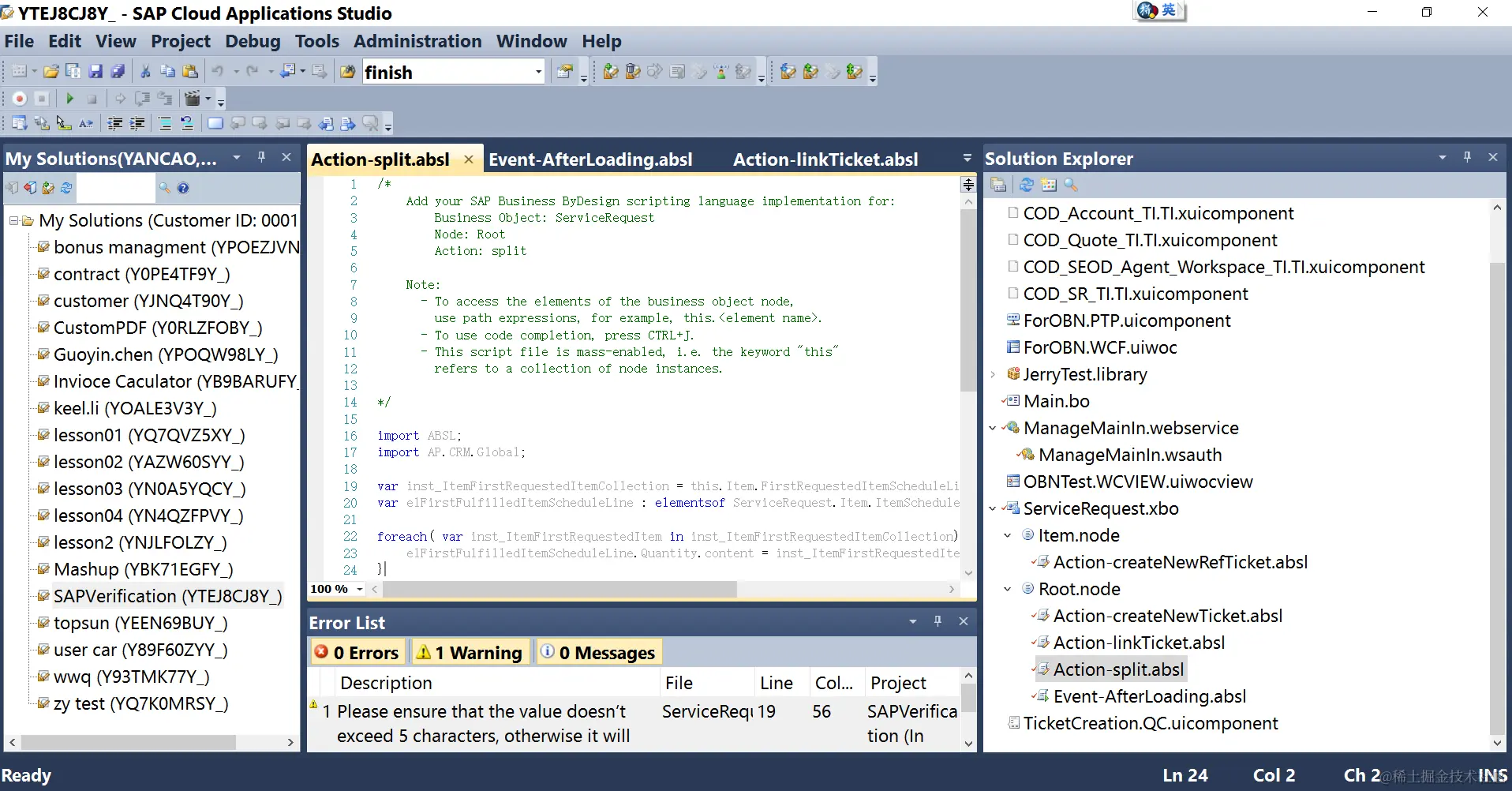This screenshot has height=791, width=1512.
Task: Collapse the Root.node tree item
Action: 1008,589
